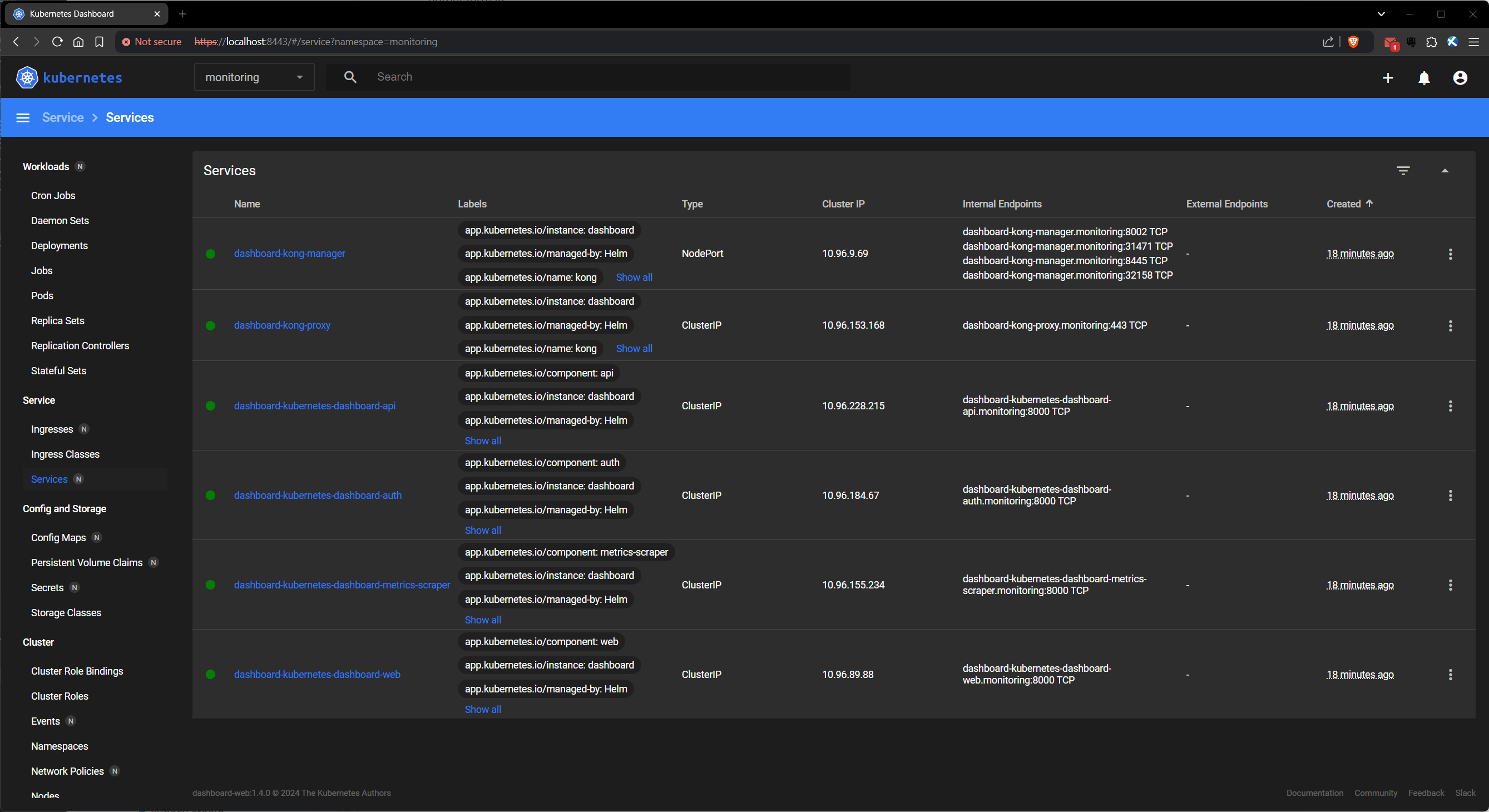The width and height of the screenshot is (1489, 812).
Task: Open the tab search dropdown arrow
Action: coord(1381,14)
